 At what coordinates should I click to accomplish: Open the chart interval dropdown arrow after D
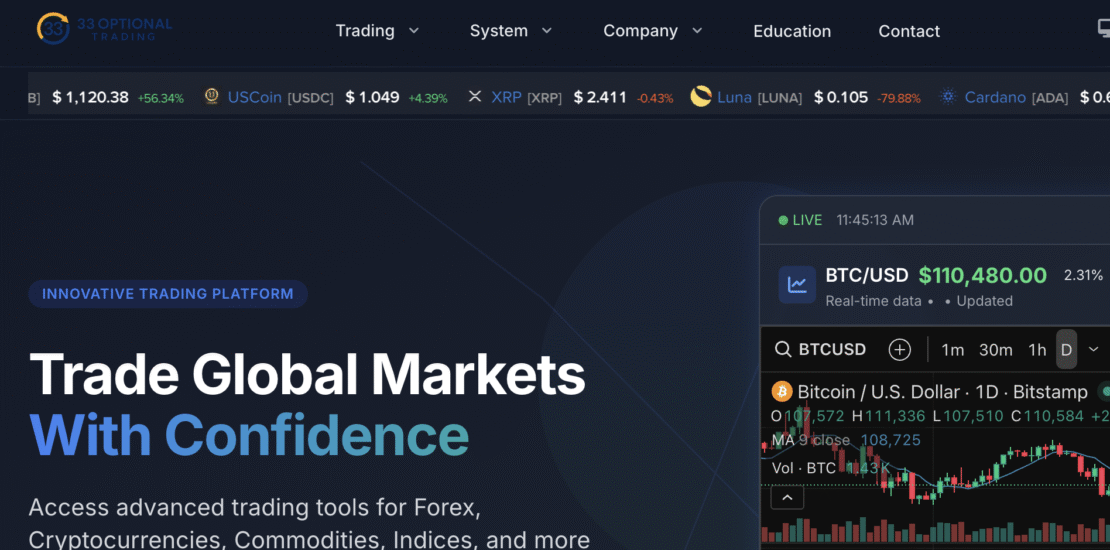tap(1094, 349)
